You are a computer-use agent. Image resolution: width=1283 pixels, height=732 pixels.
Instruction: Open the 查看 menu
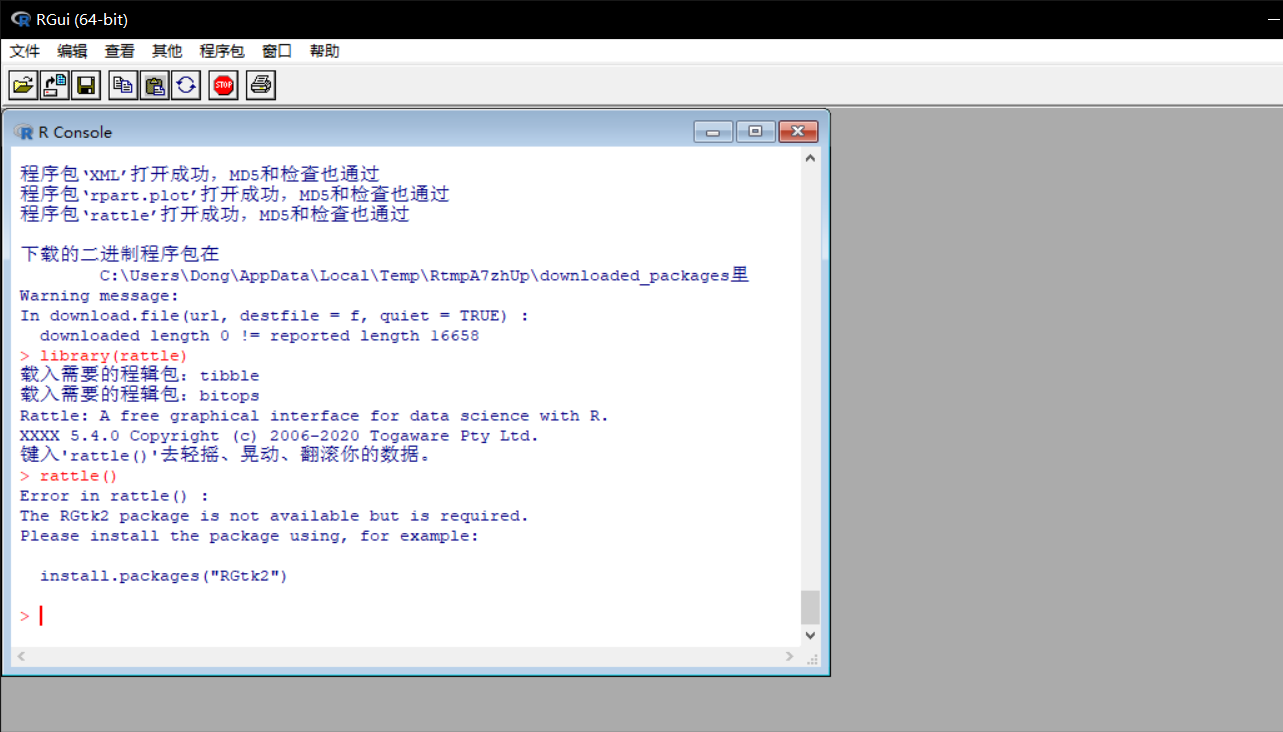[119, 51]
